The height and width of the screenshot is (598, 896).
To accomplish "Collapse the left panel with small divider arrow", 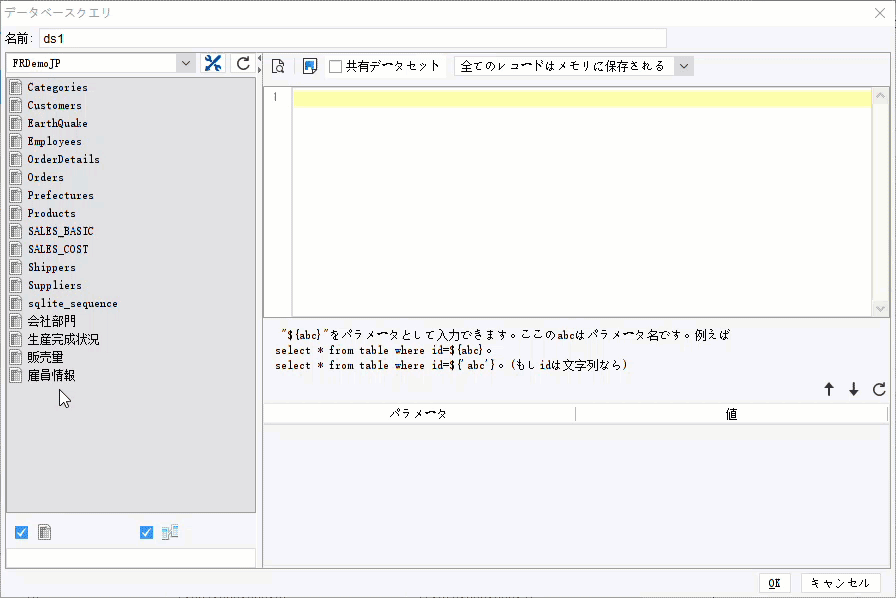I will tap(259, 58).
